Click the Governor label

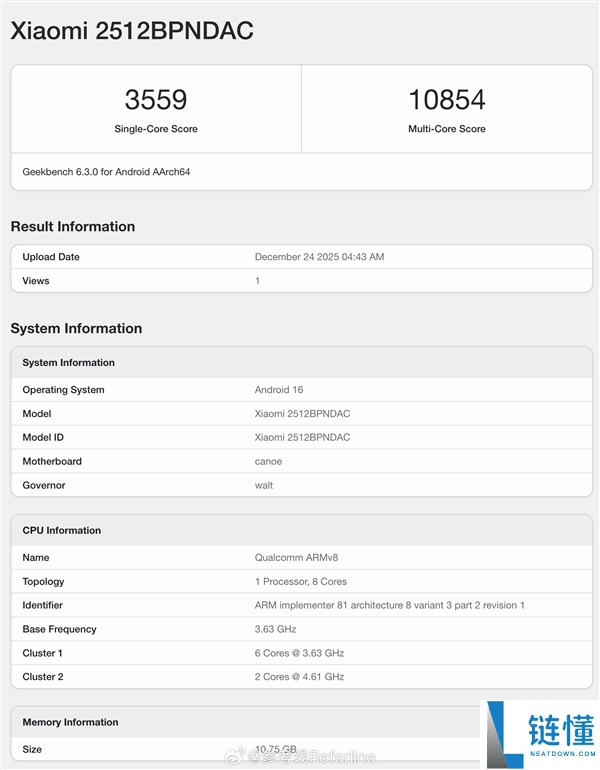[44, 485]
